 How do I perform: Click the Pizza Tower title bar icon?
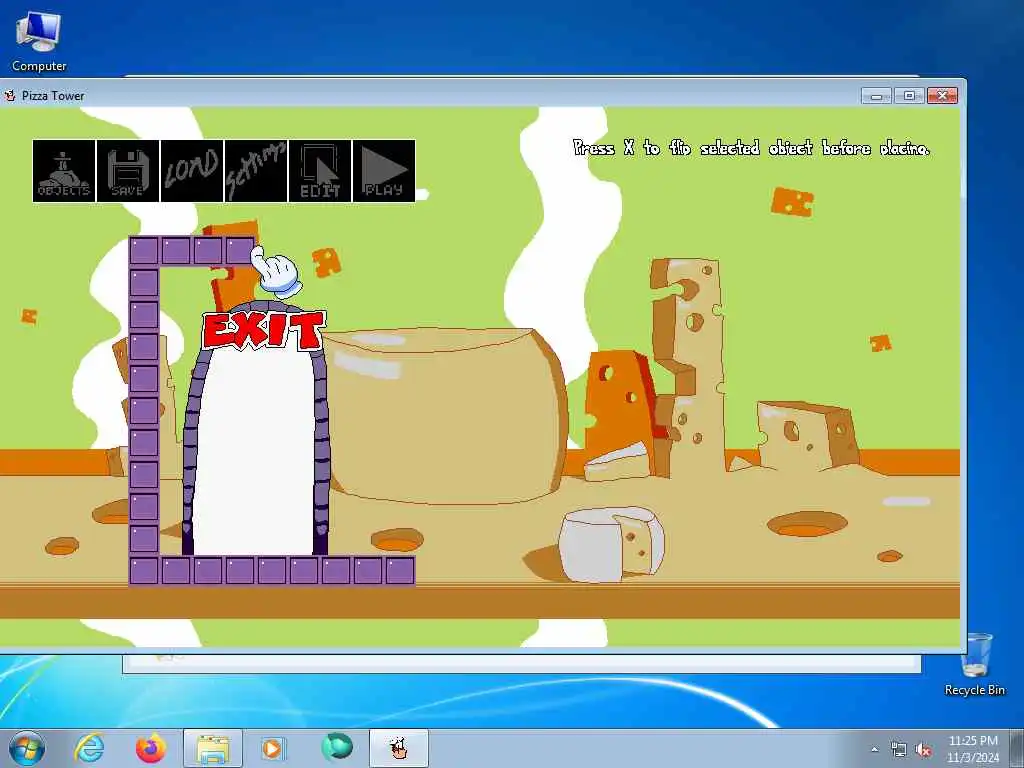coord(10,95)
